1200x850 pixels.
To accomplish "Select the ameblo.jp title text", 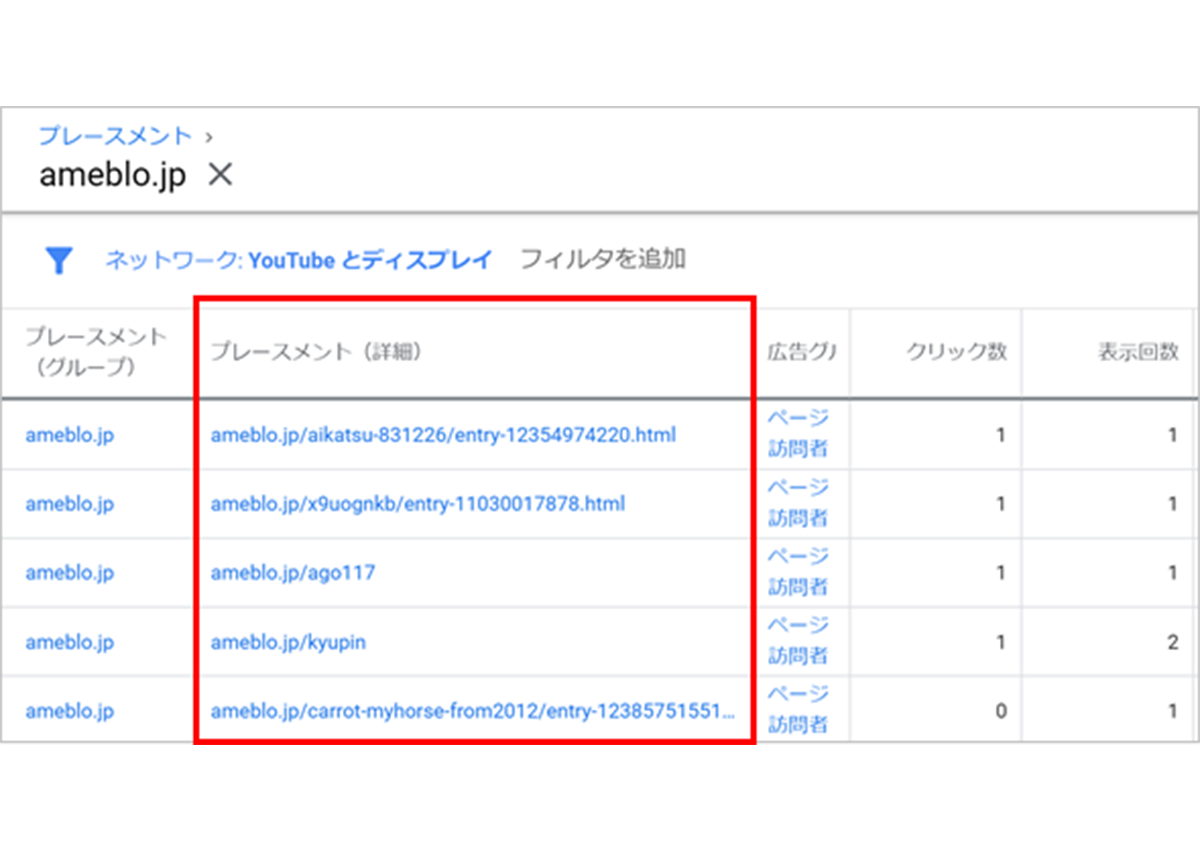I will (113, 176).
